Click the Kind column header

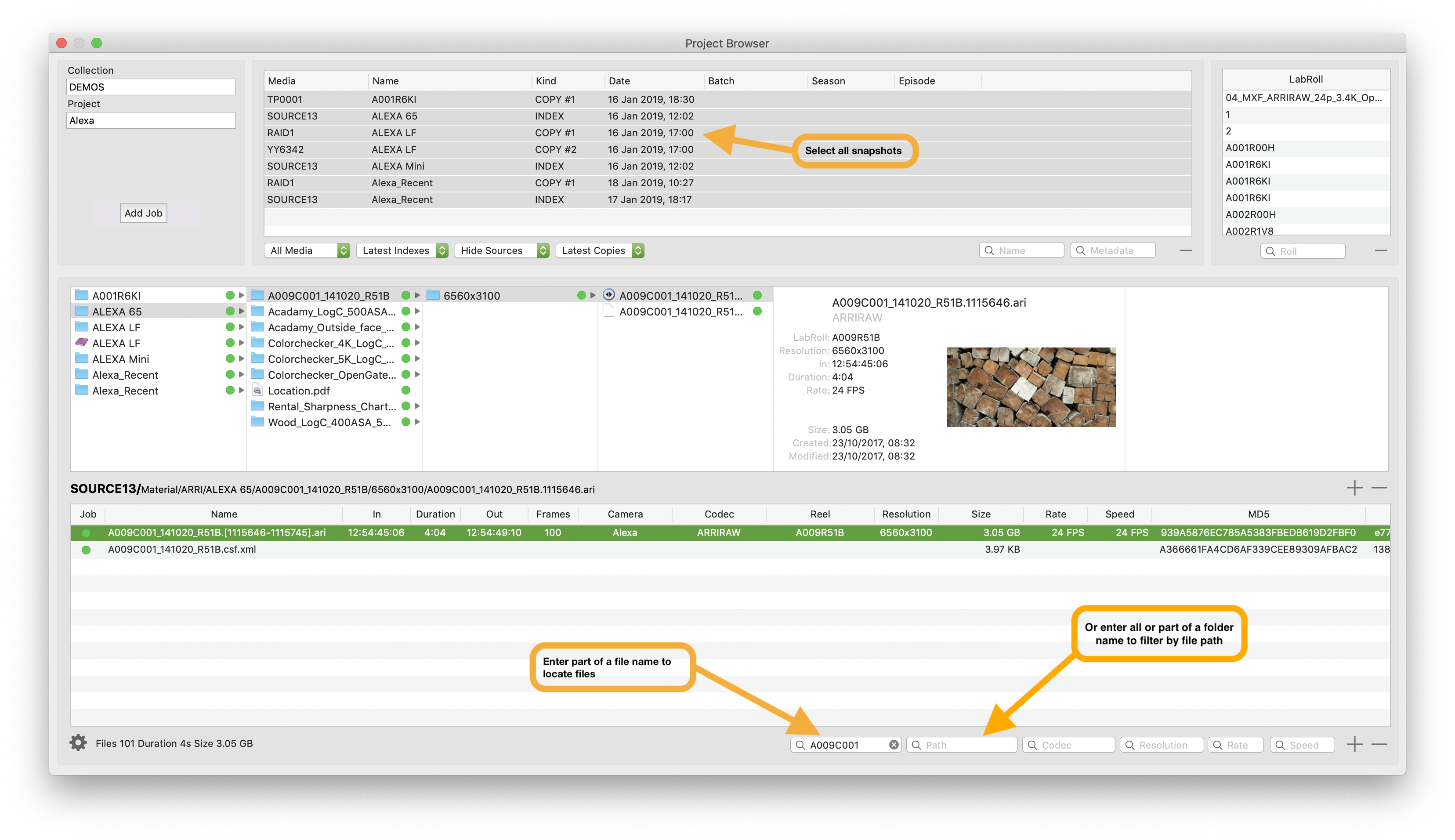click(x=546, y=81)
